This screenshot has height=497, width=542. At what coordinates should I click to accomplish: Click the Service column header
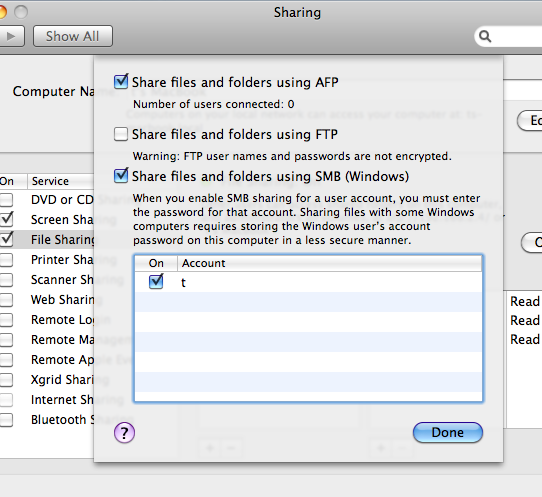[61, 181]
